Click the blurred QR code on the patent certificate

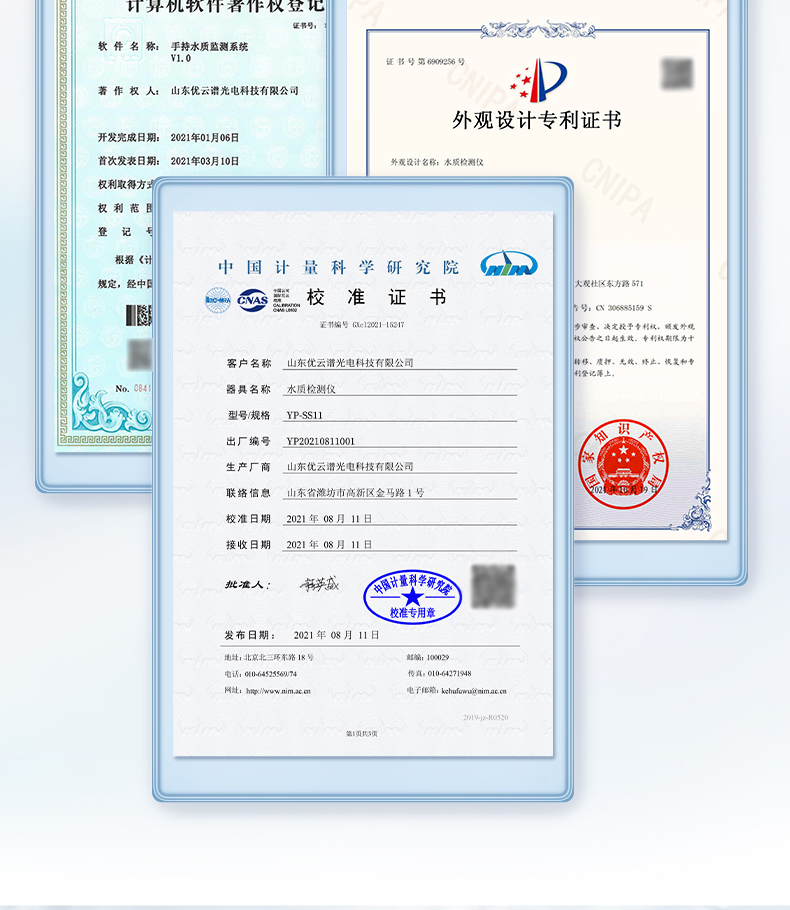677,73
